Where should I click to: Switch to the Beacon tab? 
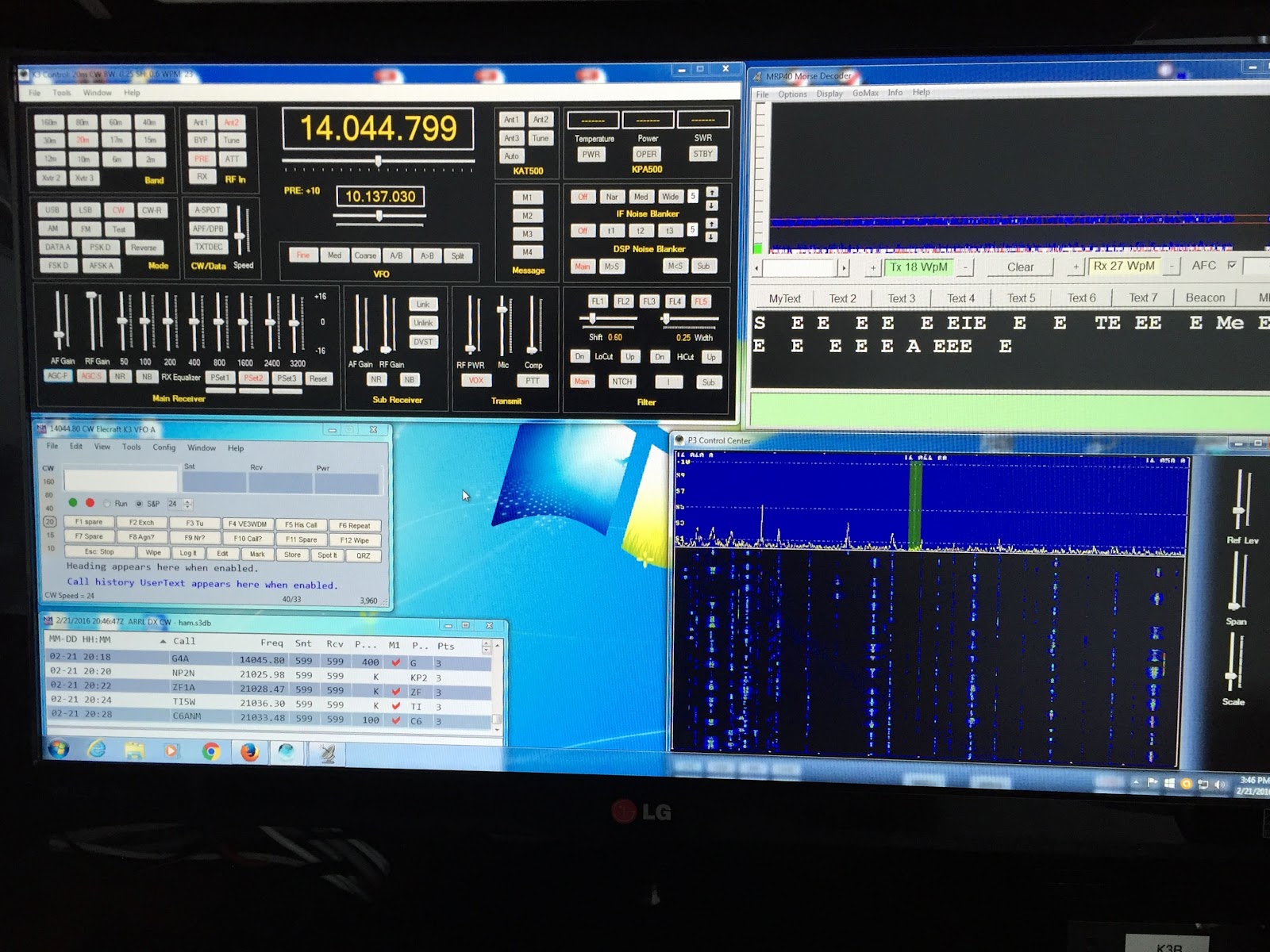[1205, 297]
